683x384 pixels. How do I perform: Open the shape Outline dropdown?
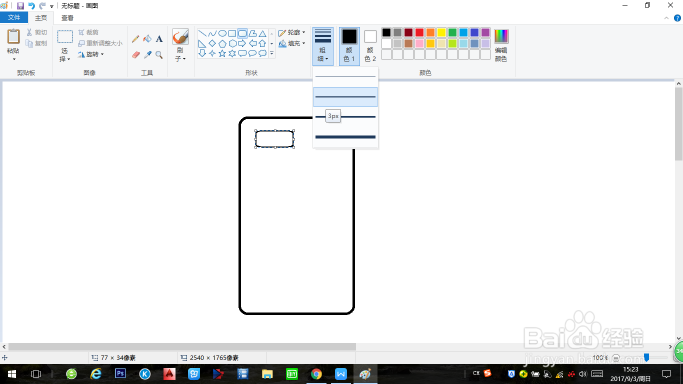pyautogui.click(x=292, y=33)
